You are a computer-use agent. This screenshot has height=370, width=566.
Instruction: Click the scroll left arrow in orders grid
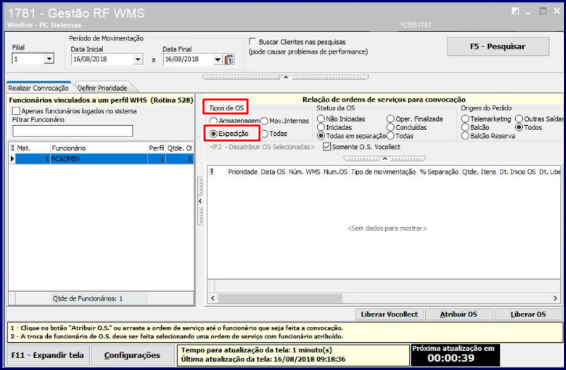point(213,298)
